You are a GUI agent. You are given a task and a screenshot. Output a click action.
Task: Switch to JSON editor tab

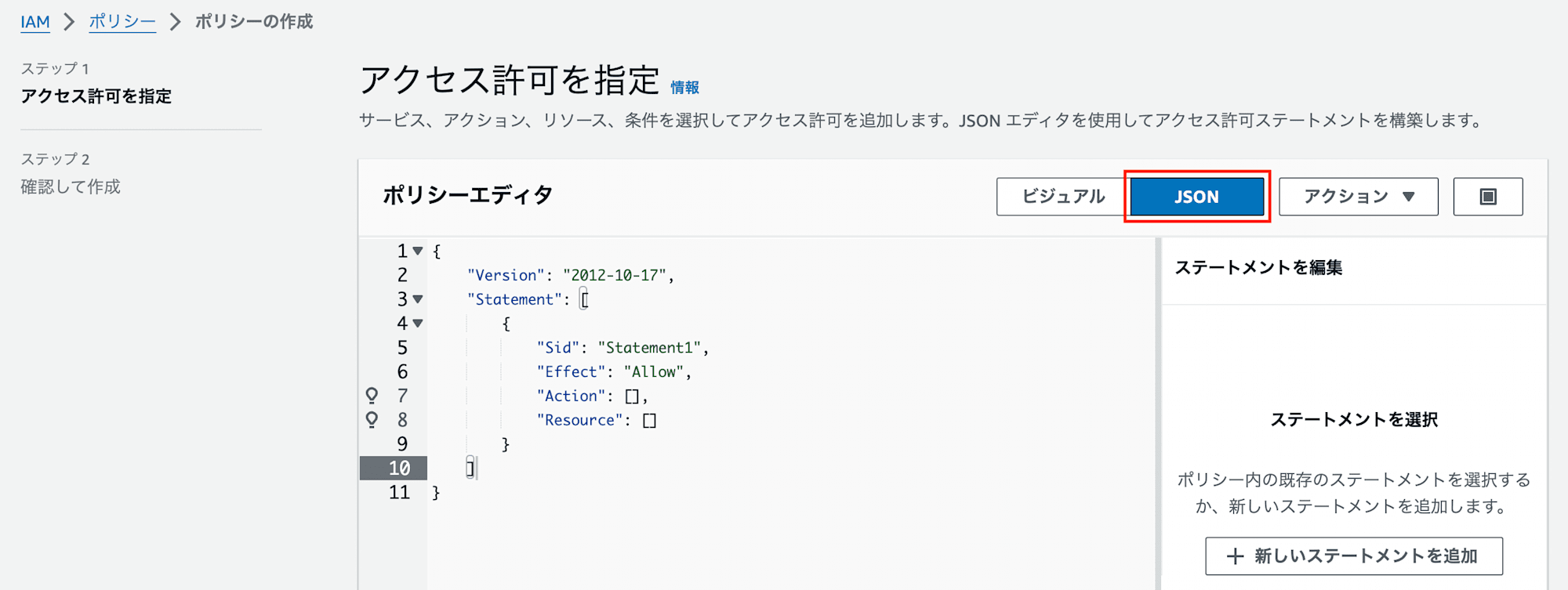[1196, 197]
